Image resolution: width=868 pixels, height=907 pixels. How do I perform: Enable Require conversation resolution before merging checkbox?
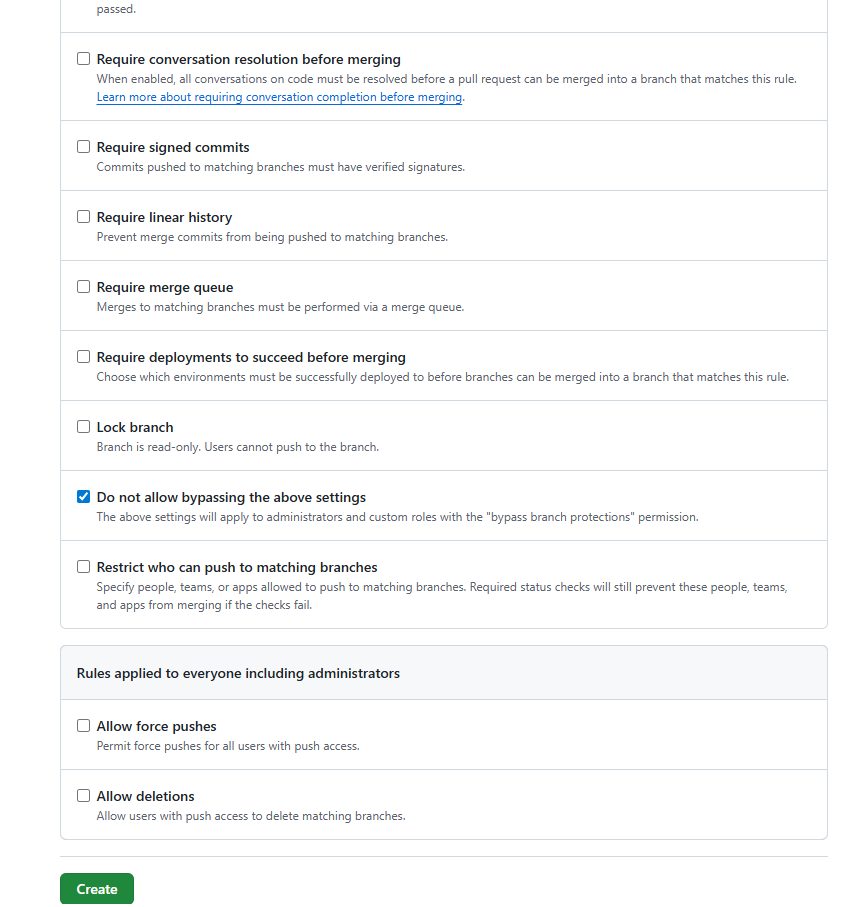click(x=84, y=59)
